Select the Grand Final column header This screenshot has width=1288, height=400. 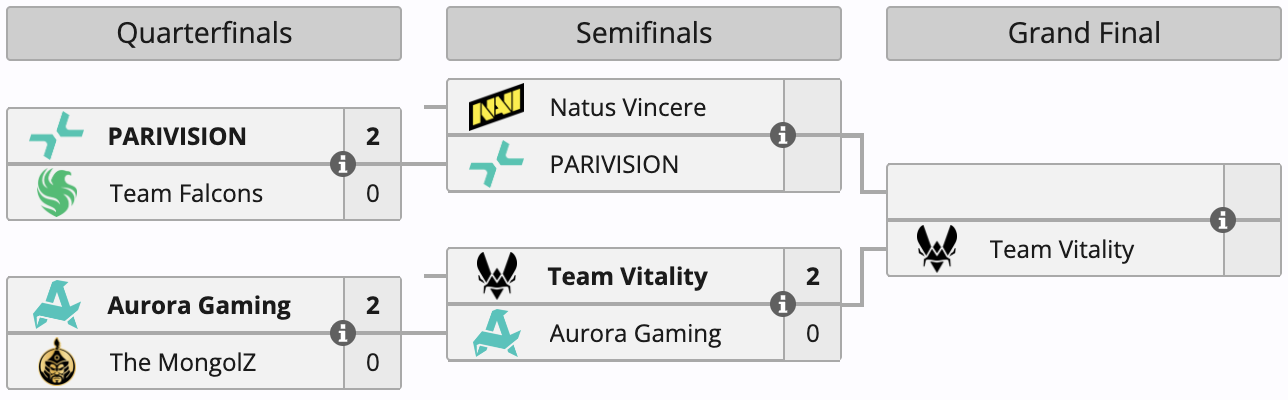1084,33
